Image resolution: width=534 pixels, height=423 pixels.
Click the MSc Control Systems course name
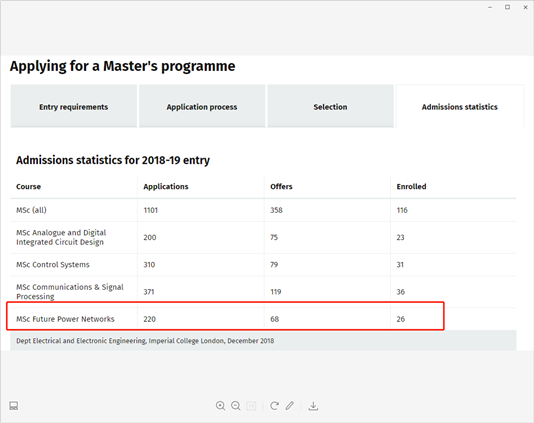point(53,265)
